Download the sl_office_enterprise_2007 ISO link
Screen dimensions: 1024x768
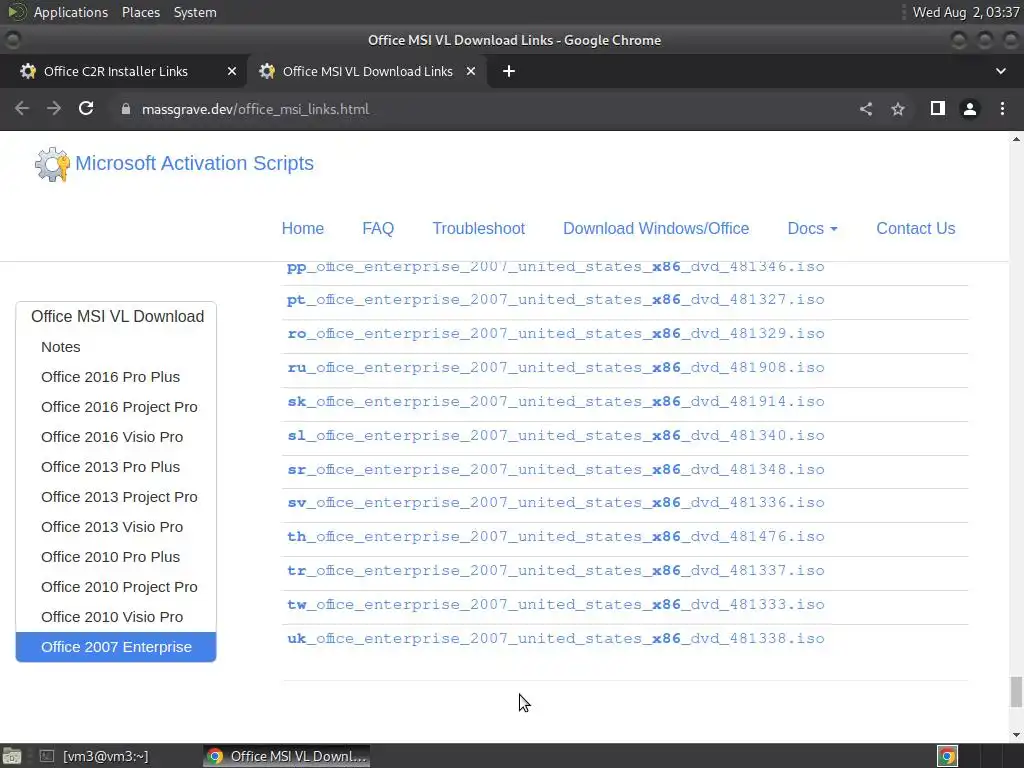pyautogui.click(x=556, y=436)
